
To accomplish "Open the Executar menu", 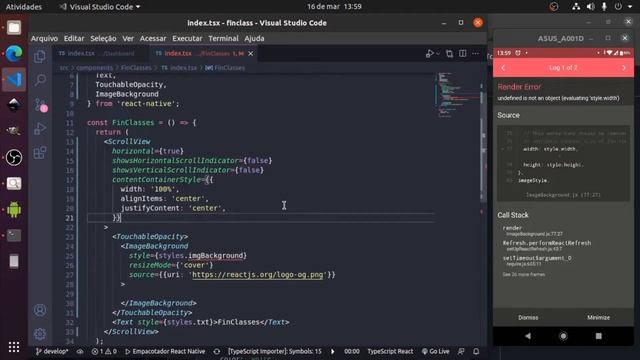I will coord(187,38).
